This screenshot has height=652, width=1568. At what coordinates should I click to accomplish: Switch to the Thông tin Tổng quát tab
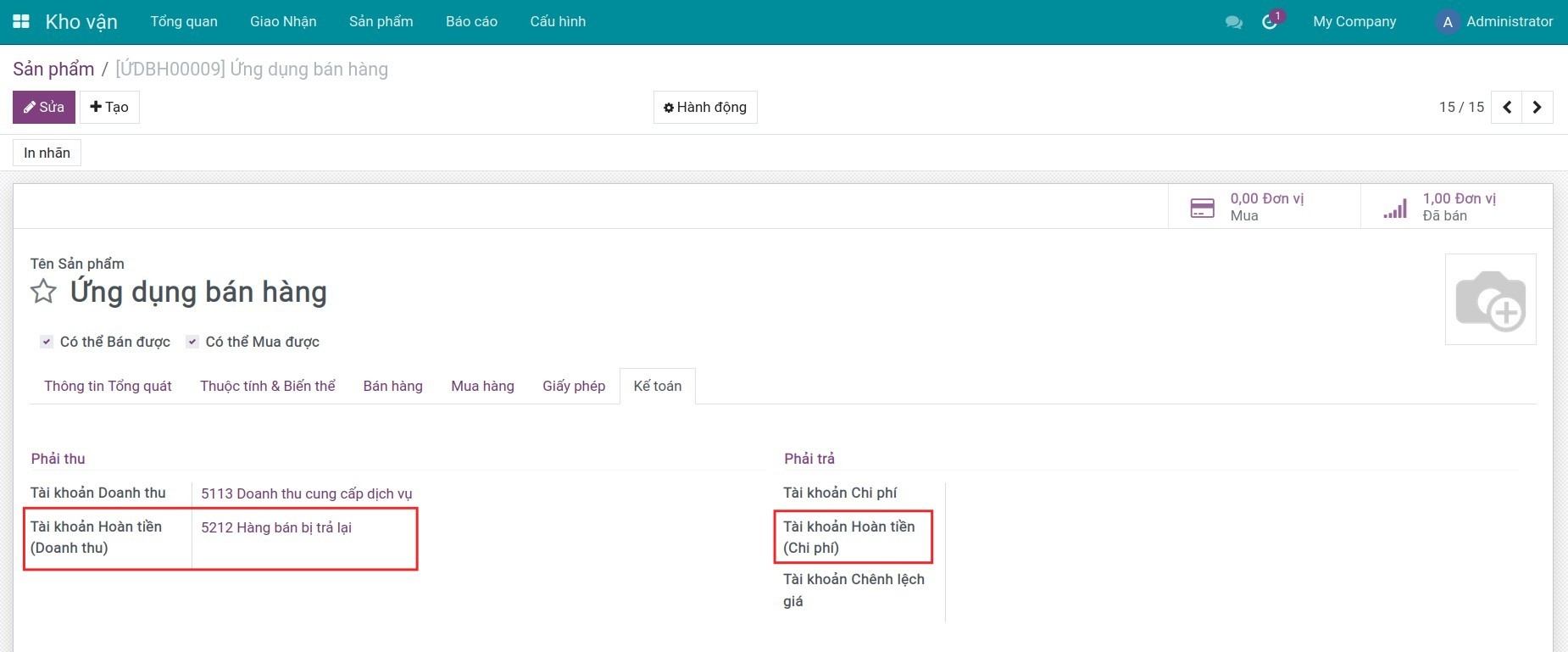point(108,386)
